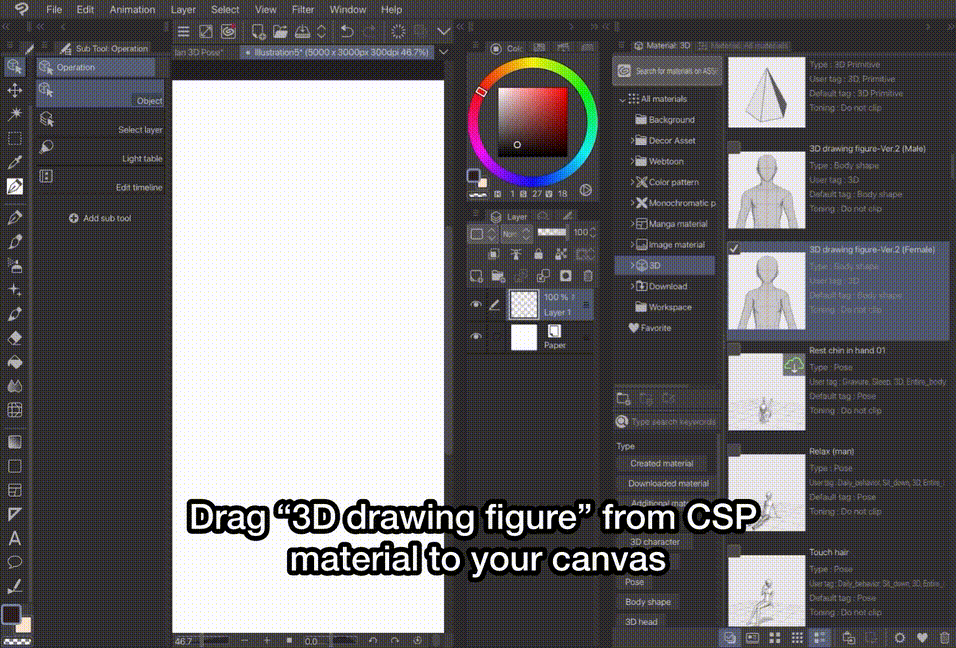Expand the 3D material folder
956x648 pixels.
click(632, 265)
